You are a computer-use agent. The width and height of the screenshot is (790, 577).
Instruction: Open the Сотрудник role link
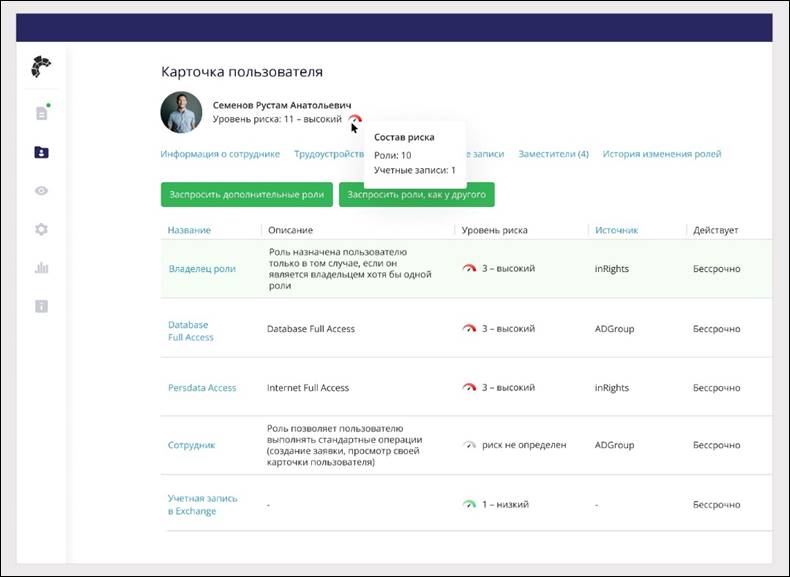pyautogui.click(x=191, y=445)
